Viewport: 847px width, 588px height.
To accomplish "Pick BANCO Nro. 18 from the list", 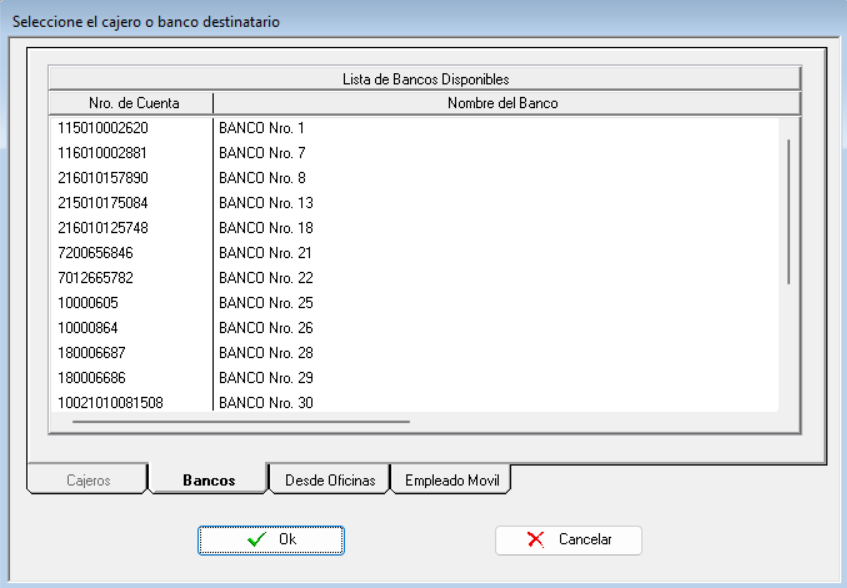I will coord(266,228).
